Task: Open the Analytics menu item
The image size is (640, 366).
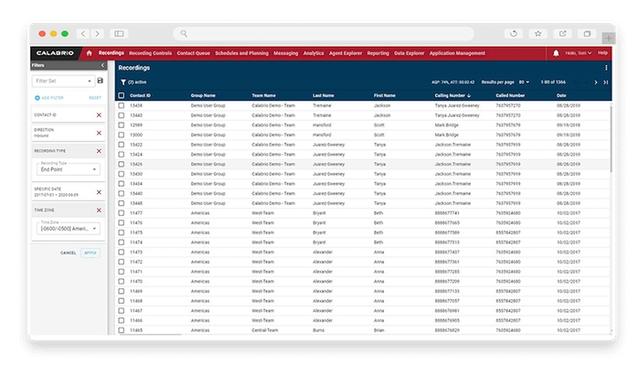Action: pos(313,53)
